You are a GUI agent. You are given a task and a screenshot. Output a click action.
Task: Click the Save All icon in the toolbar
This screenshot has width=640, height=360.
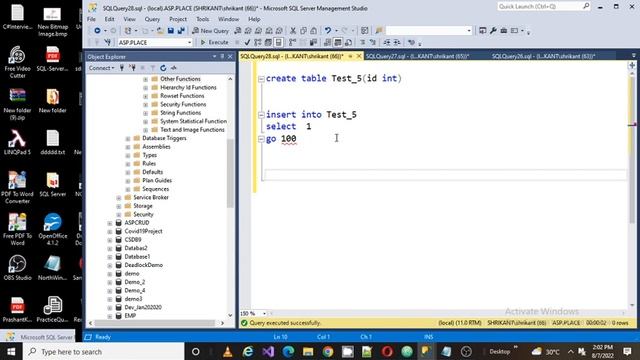(x=181, y=31)
